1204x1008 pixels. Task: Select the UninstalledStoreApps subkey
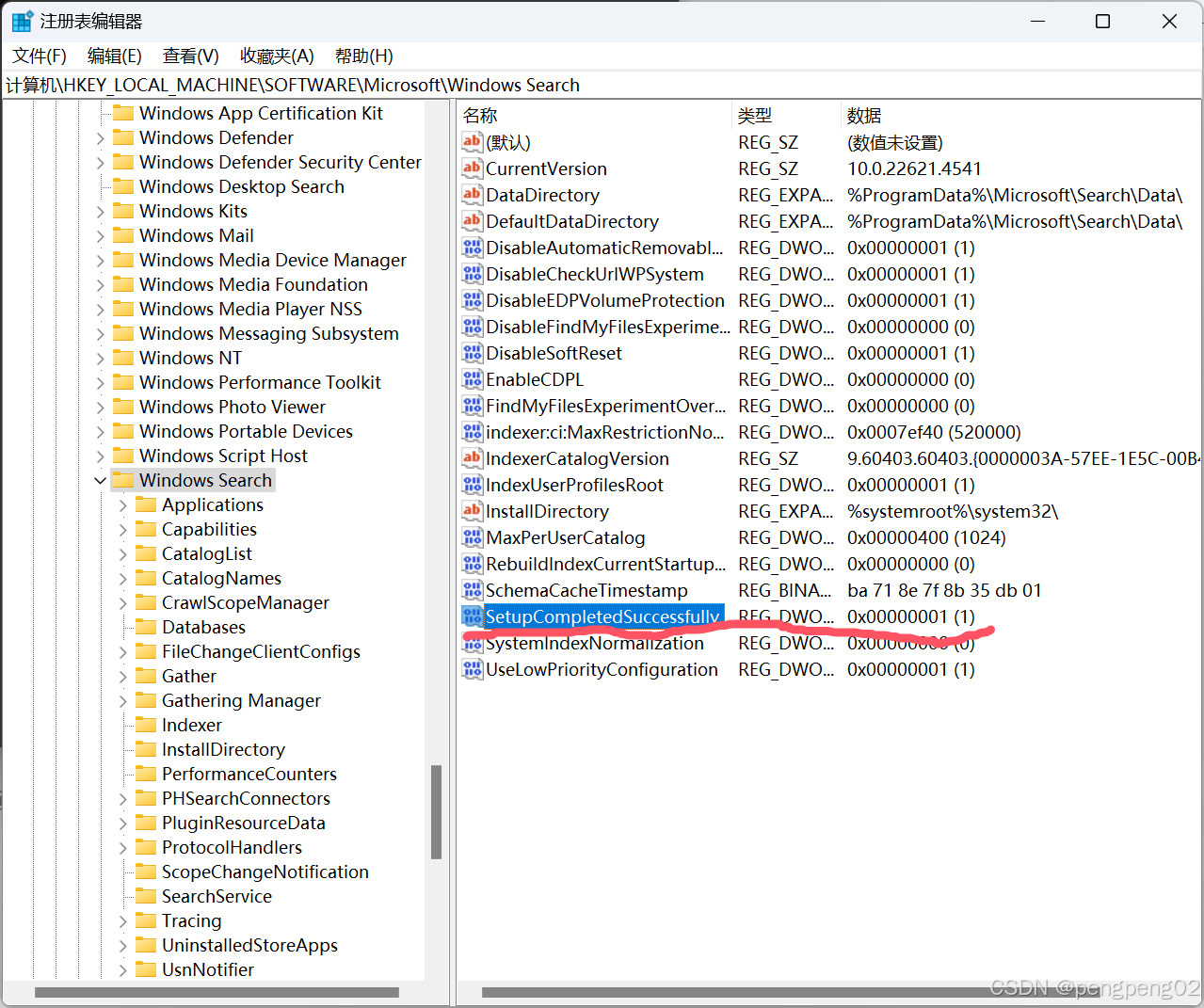coord(249,945)
